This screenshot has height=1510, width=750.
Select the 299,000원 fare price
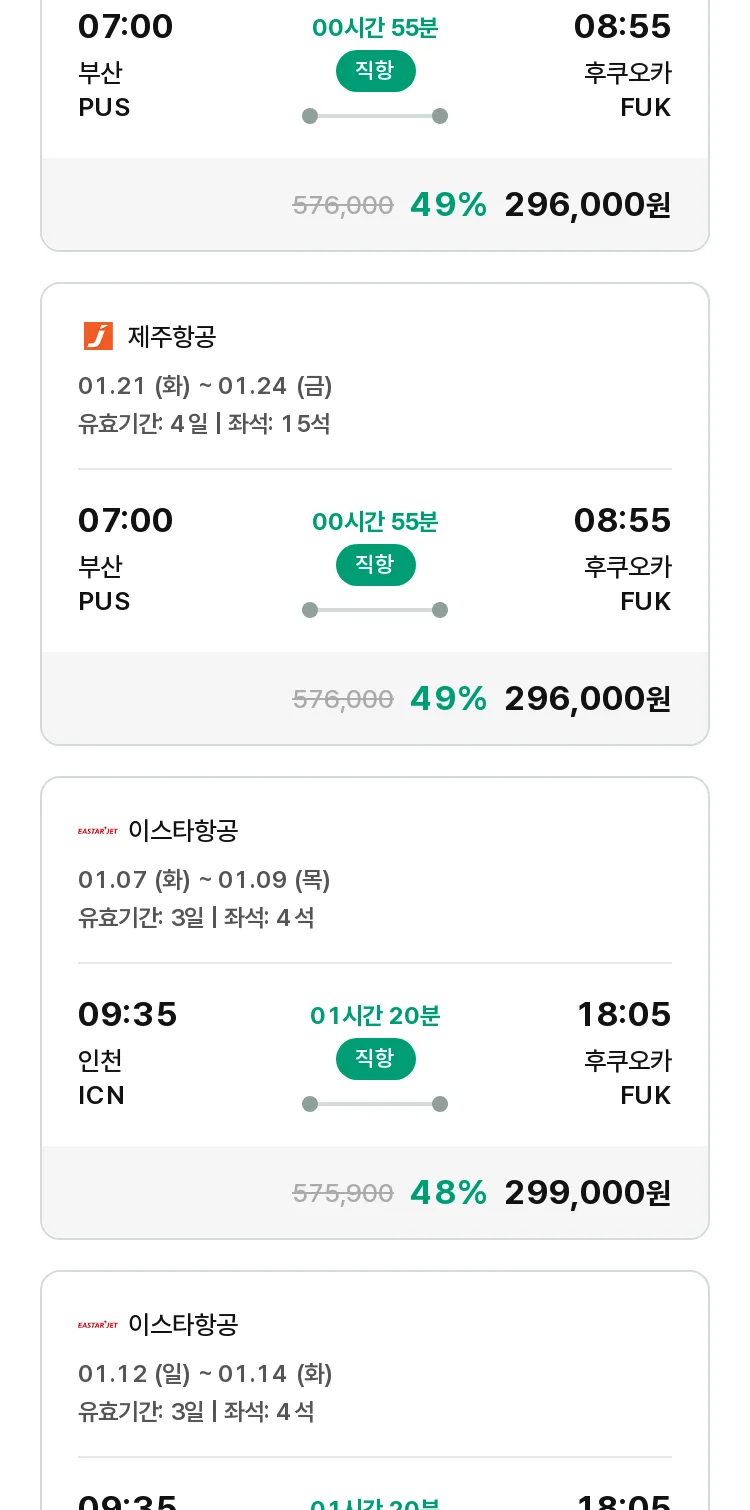[587, 1192]
